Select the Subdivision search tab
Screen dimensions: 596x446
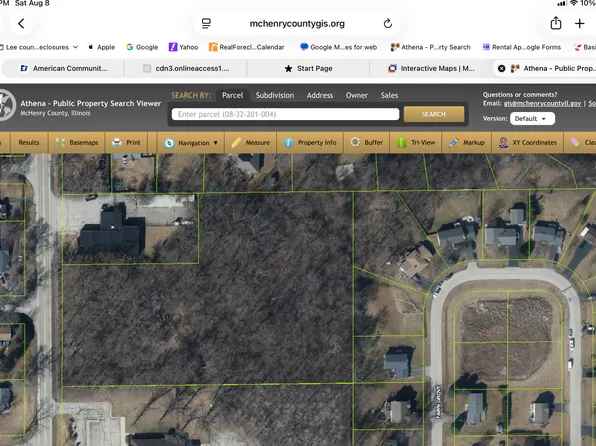point(274,95)
